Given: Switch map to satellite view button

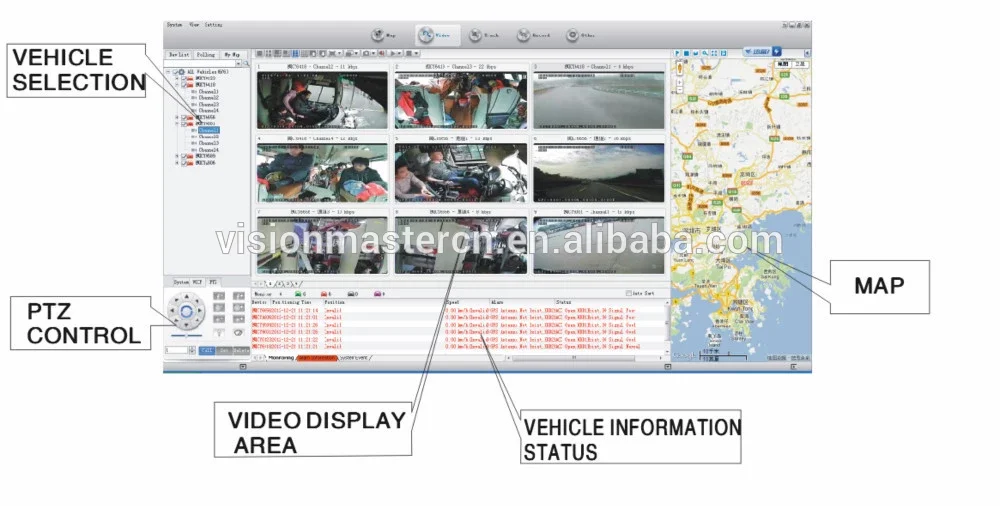Looking at the screenshot, I should pyautogui.click(x=800, y=64).
